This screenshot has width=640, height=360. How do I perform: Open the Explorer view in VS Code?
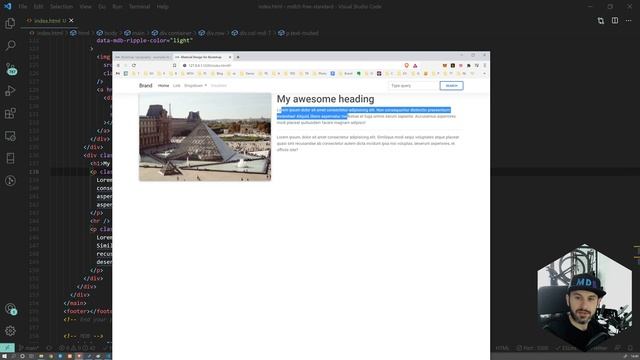10,23
